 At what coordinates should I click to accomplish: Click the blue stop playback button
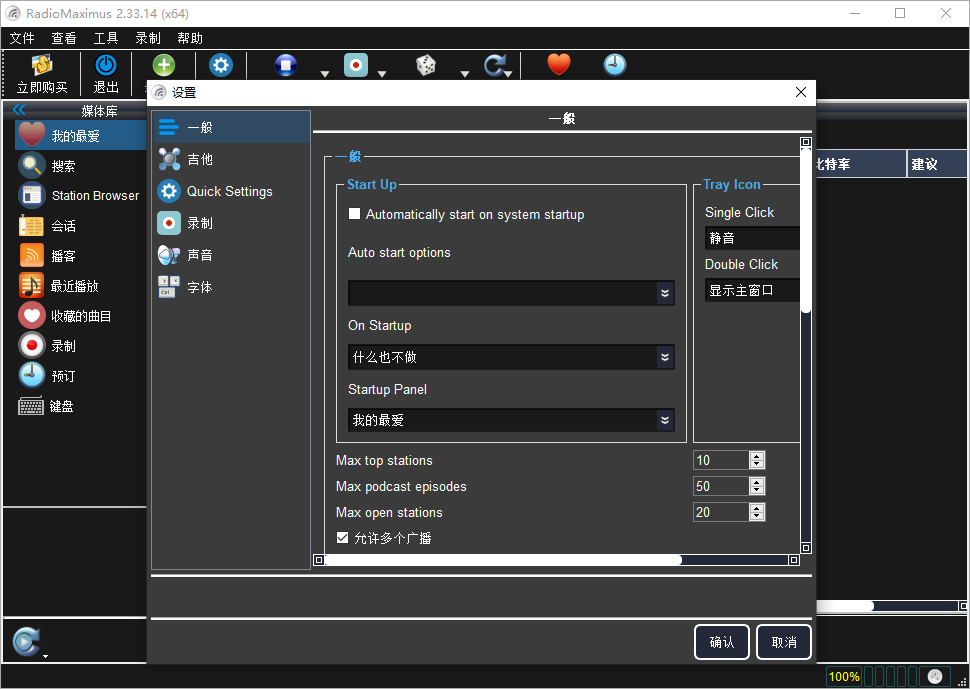tap(286, 65)
